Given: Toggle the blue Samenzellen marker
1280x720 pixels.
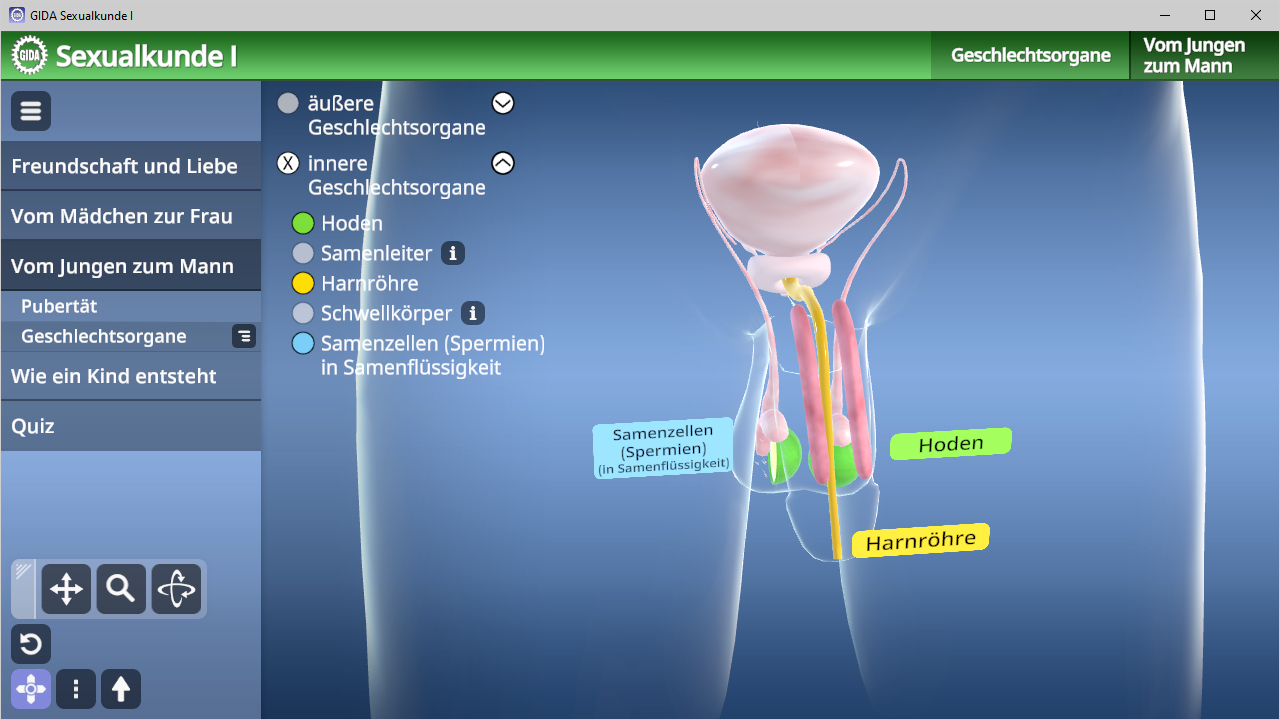Looking at the screenshot, I should click(303, 343).
